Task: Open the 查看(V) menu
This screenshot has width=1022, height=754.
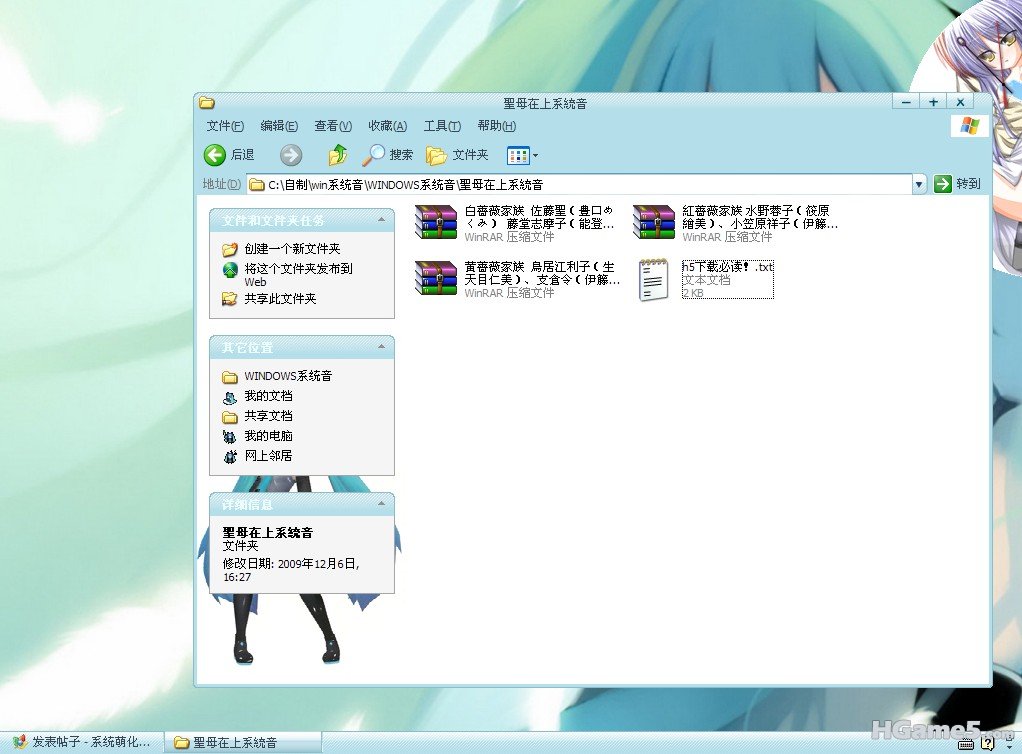Action: (x=333, y=126)
